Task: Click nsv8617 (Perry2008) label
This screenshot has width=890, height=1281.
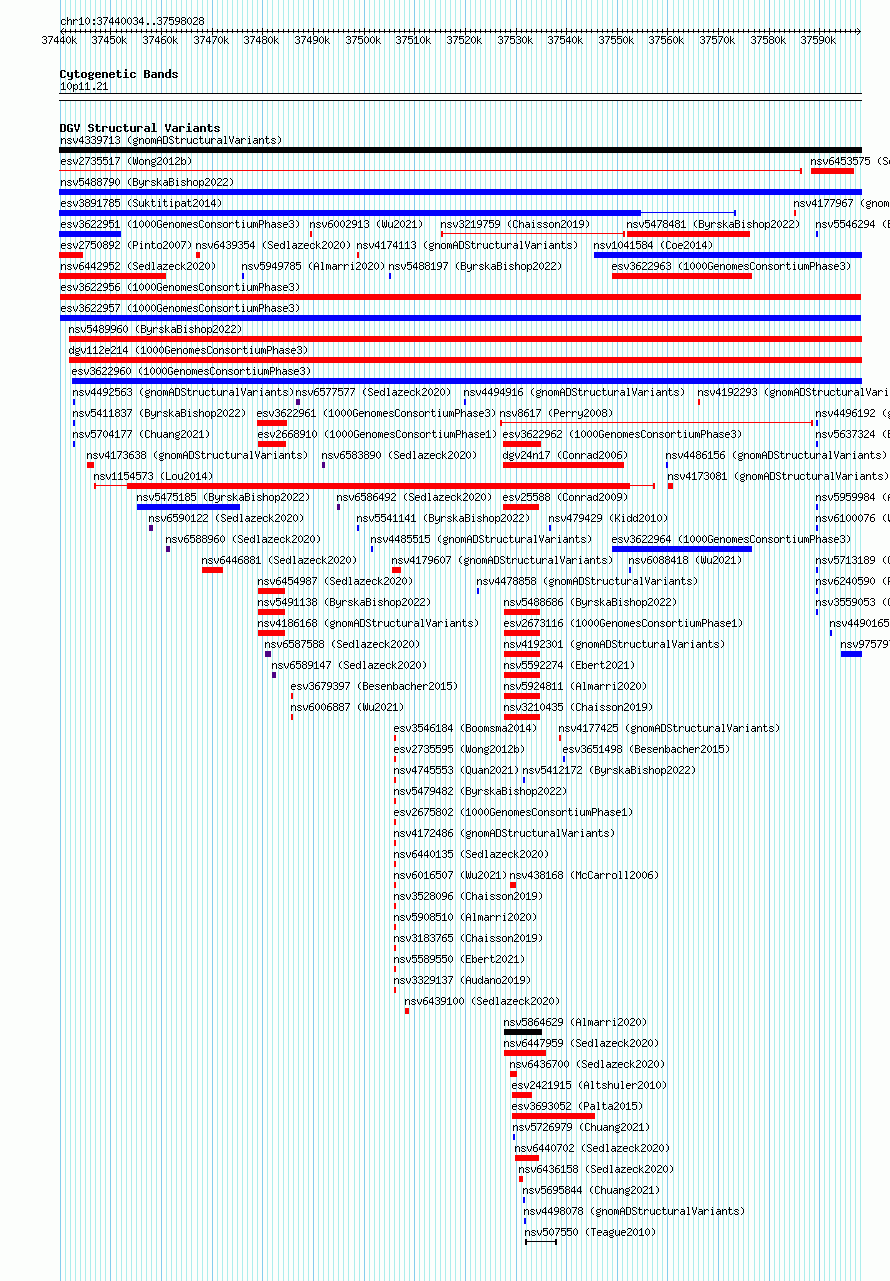Action: click(556, 413)
